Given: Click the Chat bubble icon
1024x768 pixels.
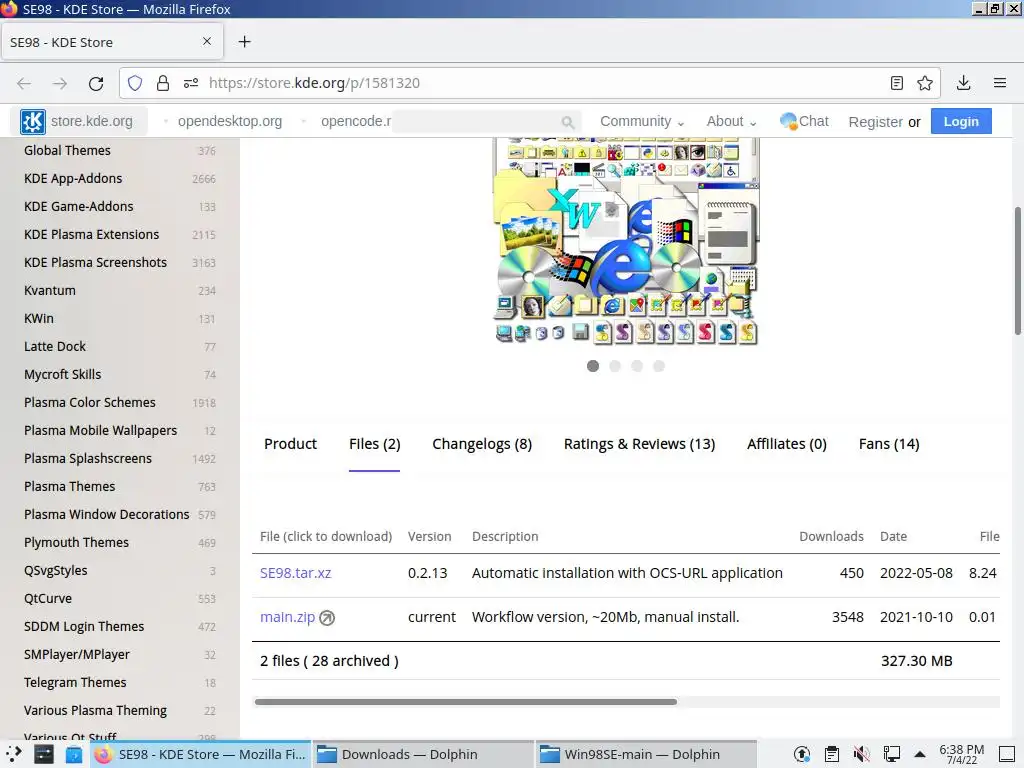Looking at the screenshot, I should (788, 121).
